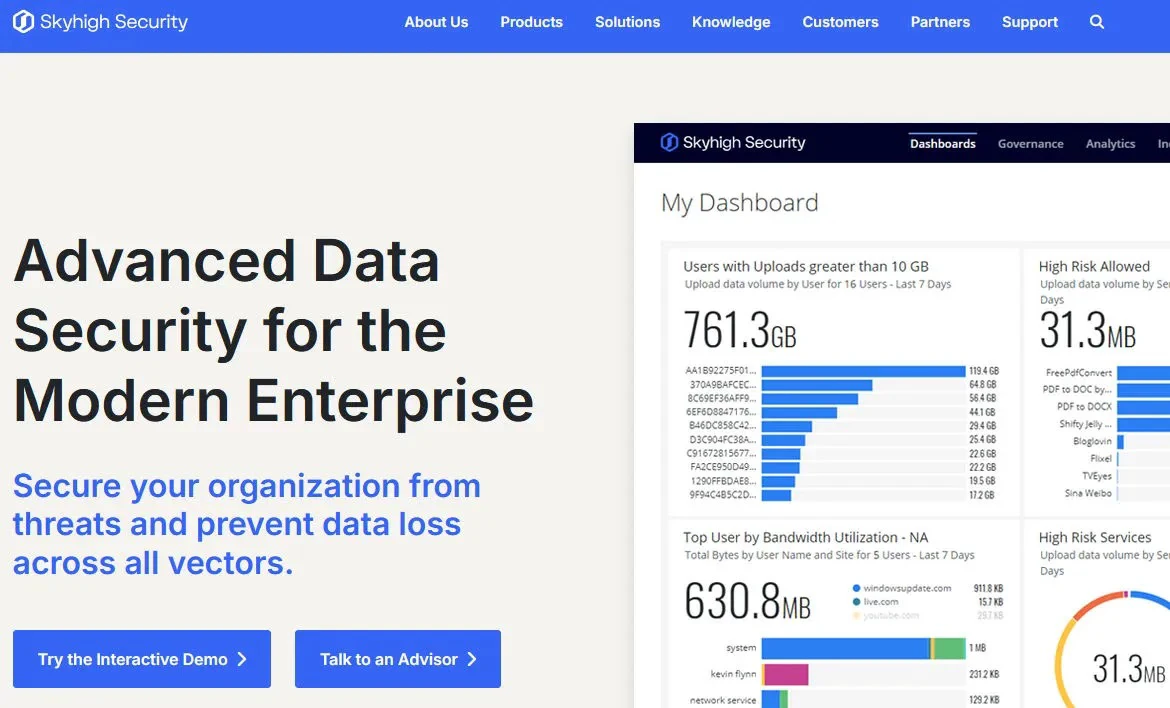Expand the Knowledge menu
The height and width of the screenshot is (708, 1170).
[731, 22]
